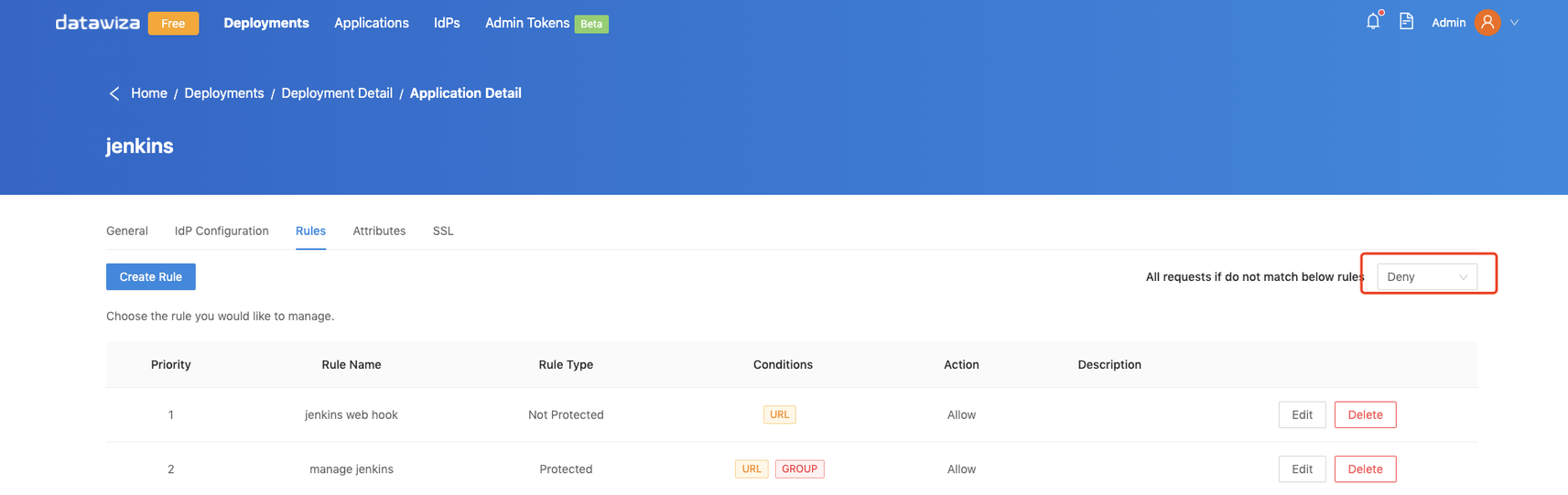Edit the jenkins web hook rule

pos(1302,414)
